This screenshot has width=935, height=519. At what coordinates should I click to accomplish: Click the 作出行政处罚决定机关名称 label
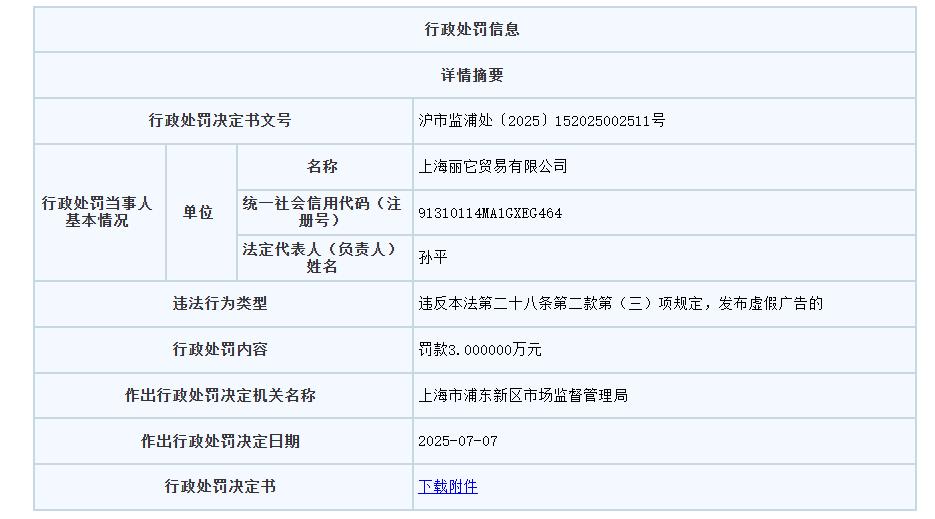coord(220,396)
